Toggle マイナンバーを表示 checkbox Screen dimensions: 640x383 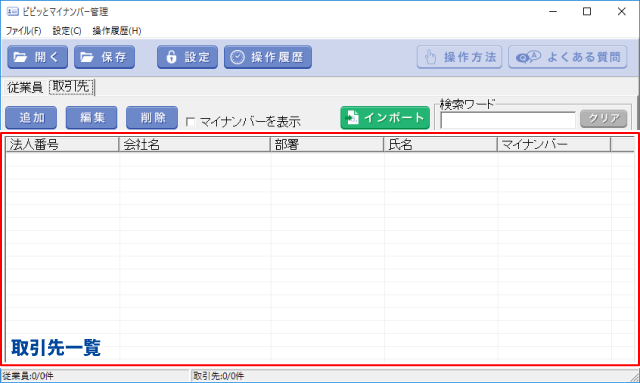[x=190, y=122]
